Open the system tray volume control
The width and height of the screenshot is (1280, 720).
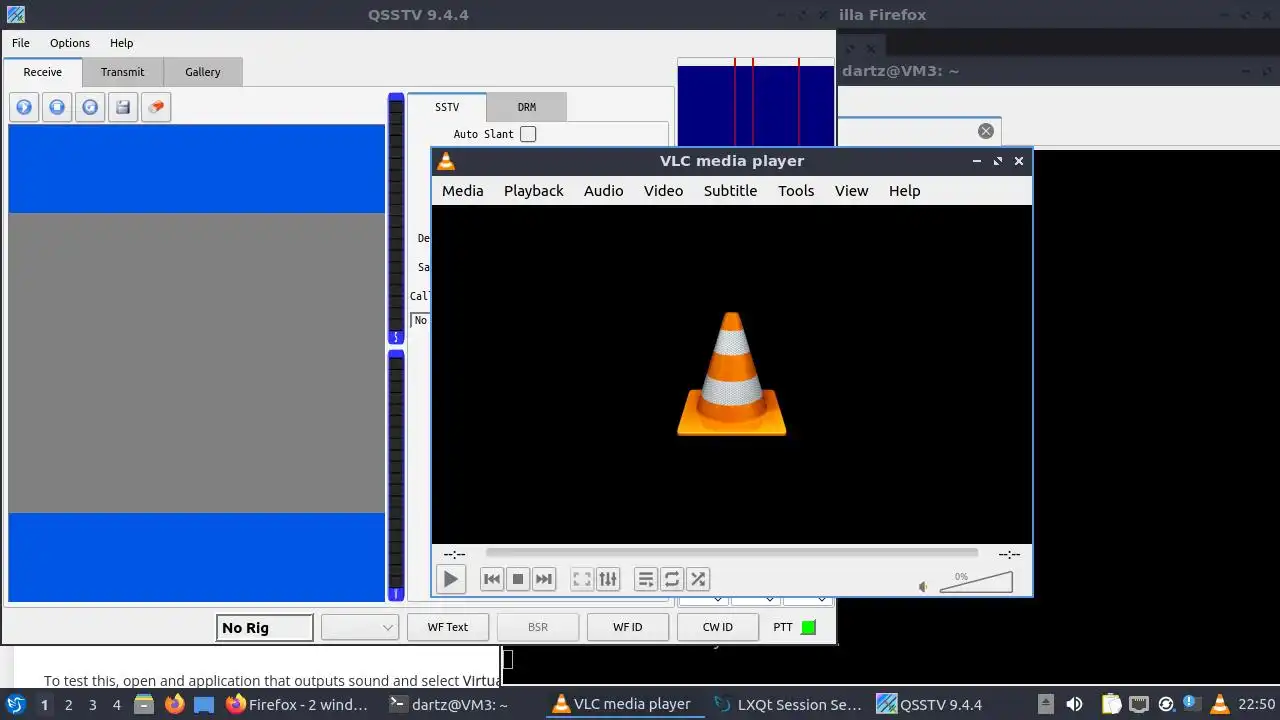pos(1074,704)
